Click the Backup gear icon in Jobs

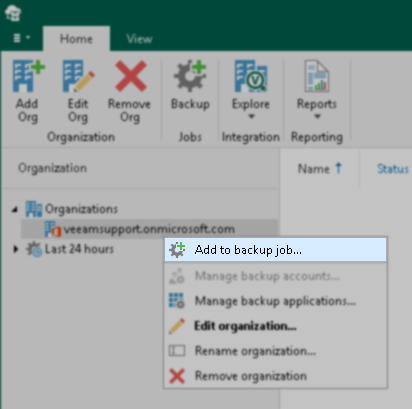(190, 76)
